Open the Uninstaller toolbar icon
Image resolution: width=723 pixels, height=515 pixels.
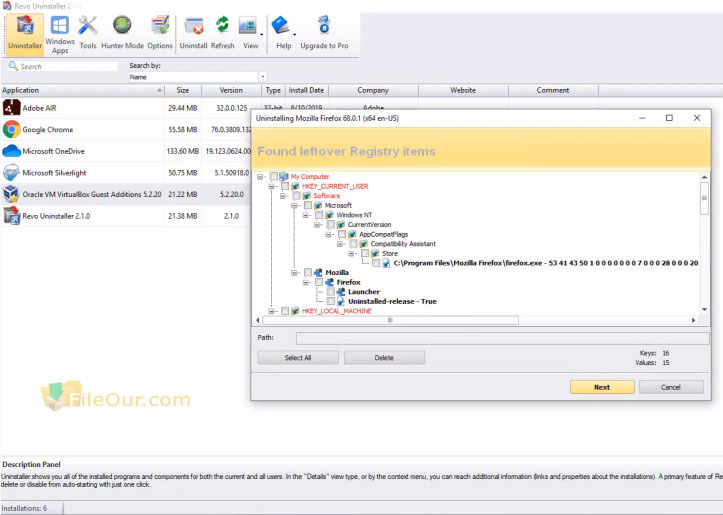(x=25, y=34)
